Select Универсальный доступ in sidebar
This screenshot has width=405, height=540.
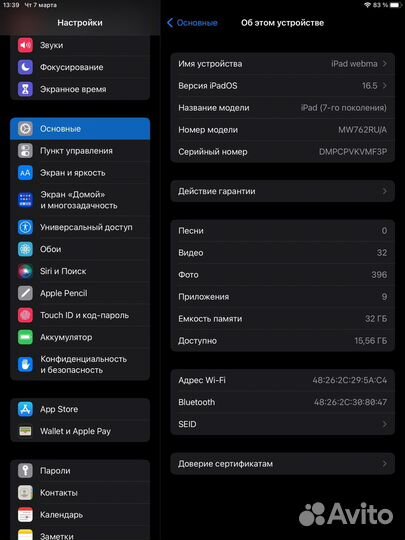(x=80, y=227)
